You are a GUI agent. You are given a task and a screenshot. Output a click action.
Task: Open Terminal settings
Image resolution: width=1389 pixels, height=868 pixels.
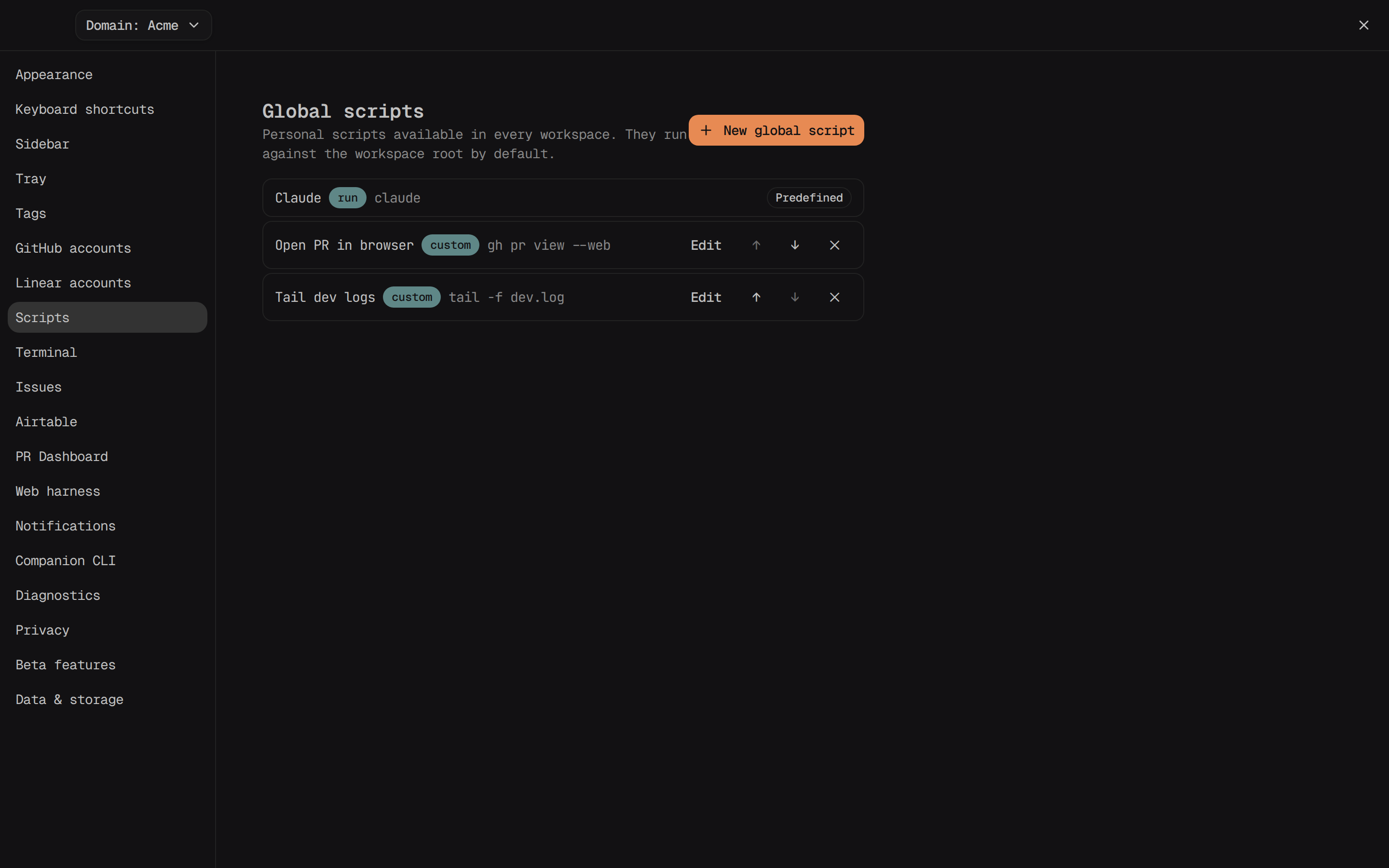(x=108, y=353)
